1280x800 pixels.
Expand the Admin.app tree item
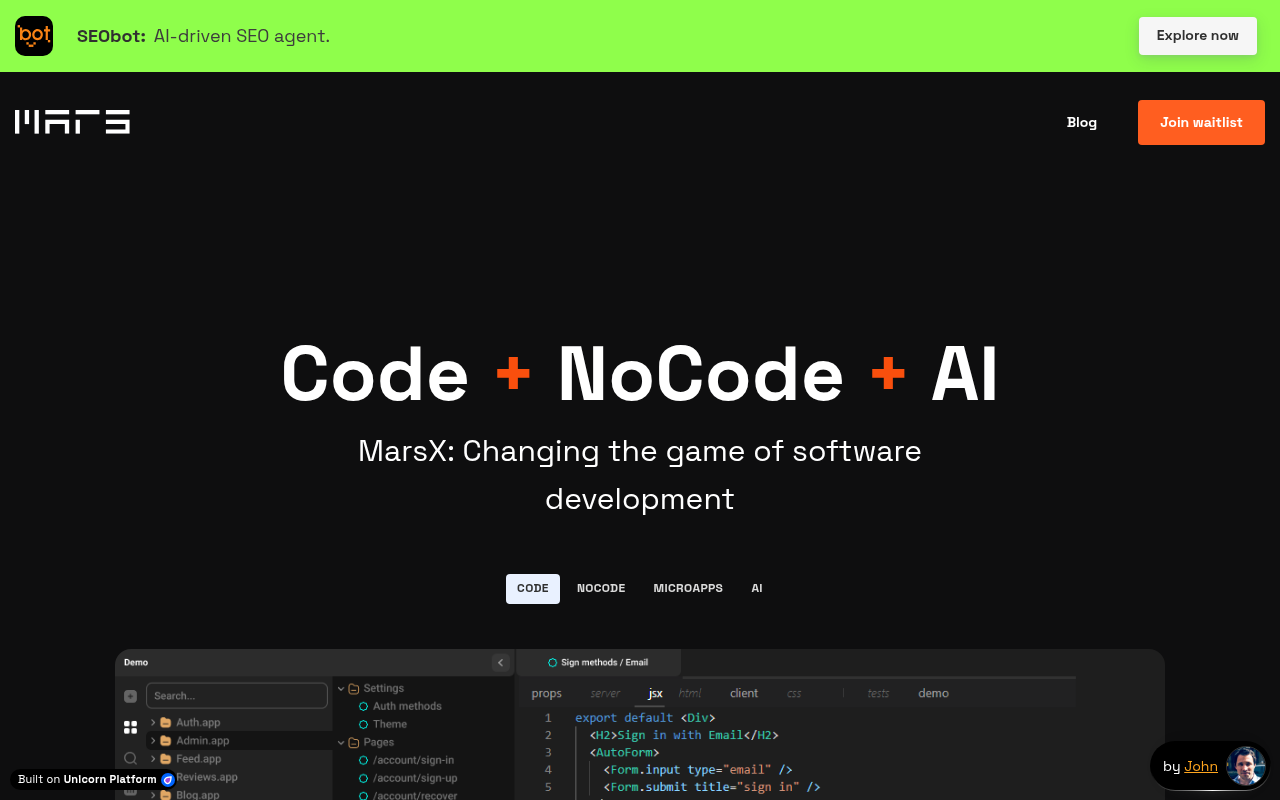[x=153, y=740]
